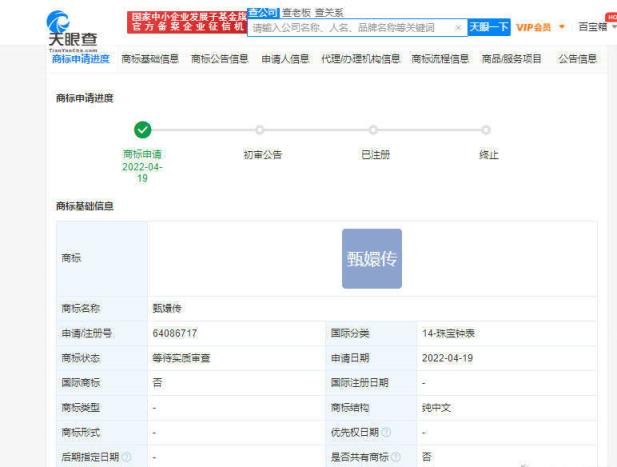Viewport: 617px width, 467px height.
Task: Click the 商标基础信息 section heading
Action: (x=85, y=206)
